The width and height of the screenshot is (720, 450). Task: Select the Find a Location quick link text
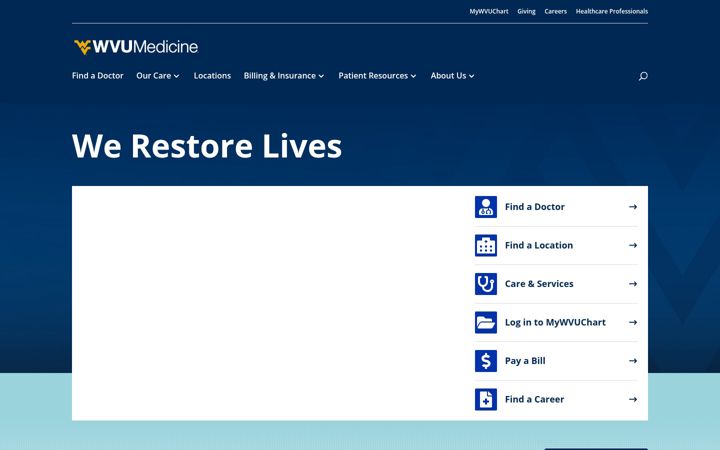click(x=539, y=245)
